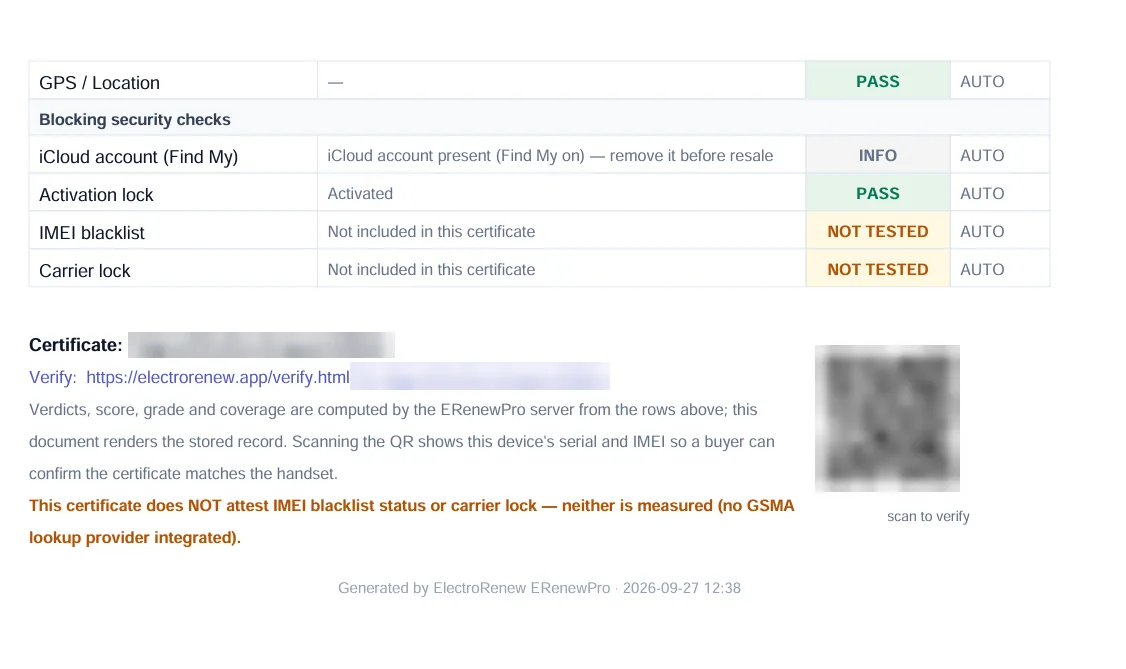This screenshot has width=1126, height=669.
Task: Click the blurred QR code image
Action: [887, 418]
